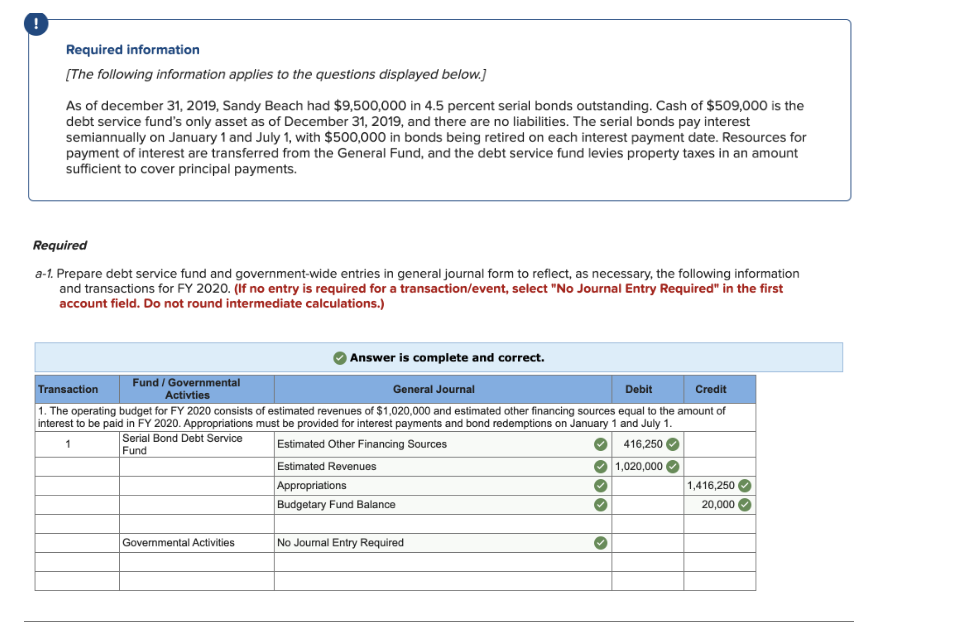Click checkmark next to Appropriations entry
This screenshot has height=622, width=972.
600,485
